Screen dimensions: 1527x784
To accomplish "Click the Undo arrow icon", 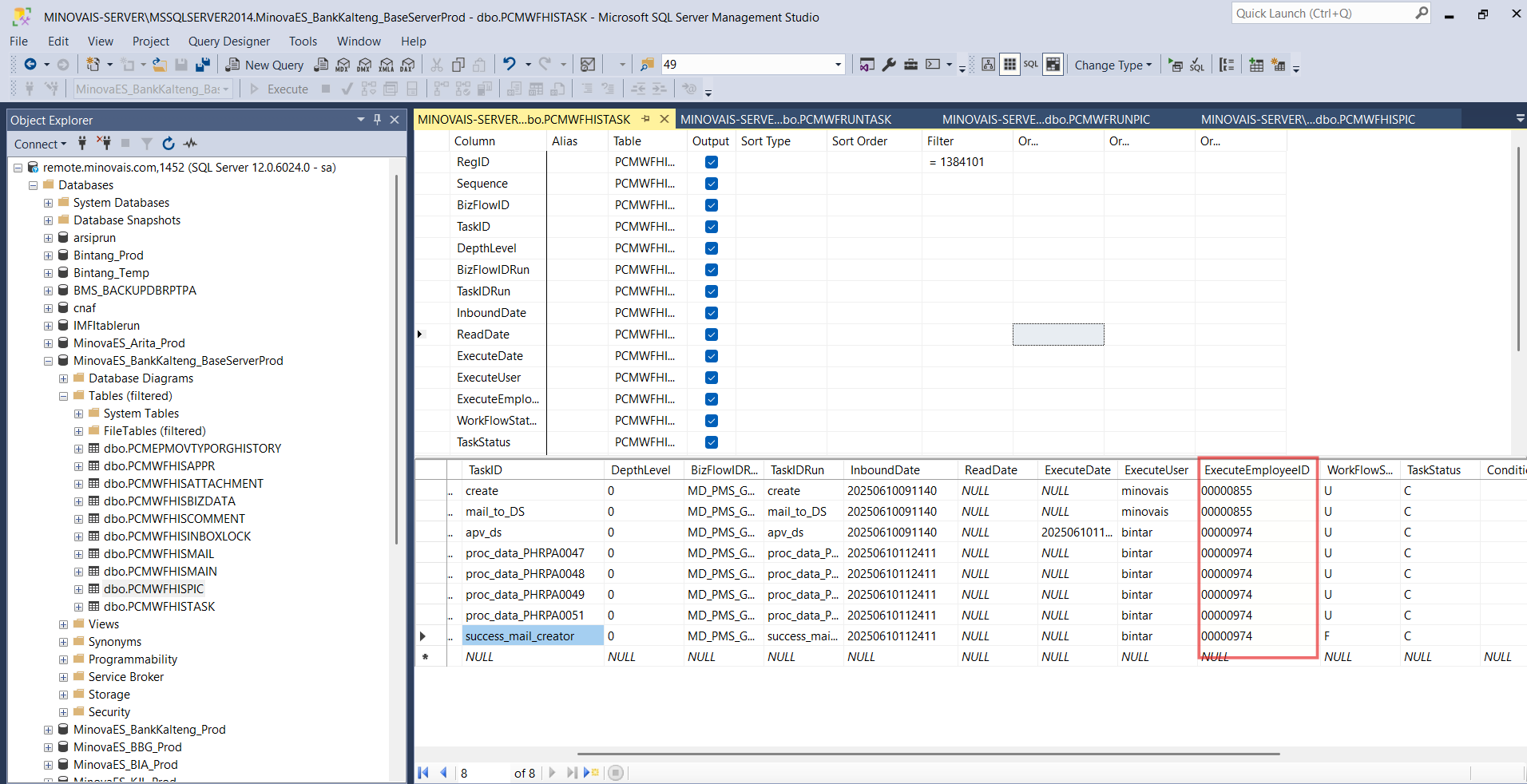I will pos(509,65).
